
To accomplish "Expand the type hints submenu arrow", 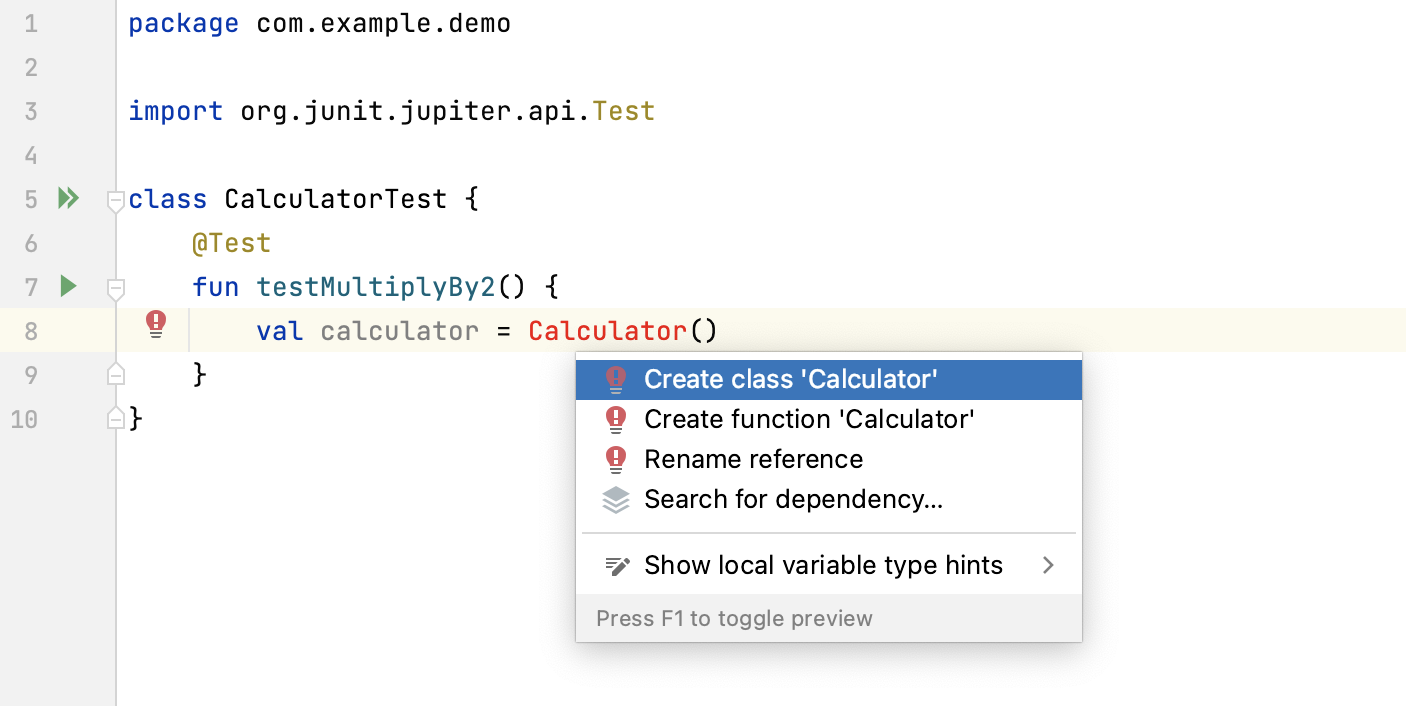I will point(1048,566).
